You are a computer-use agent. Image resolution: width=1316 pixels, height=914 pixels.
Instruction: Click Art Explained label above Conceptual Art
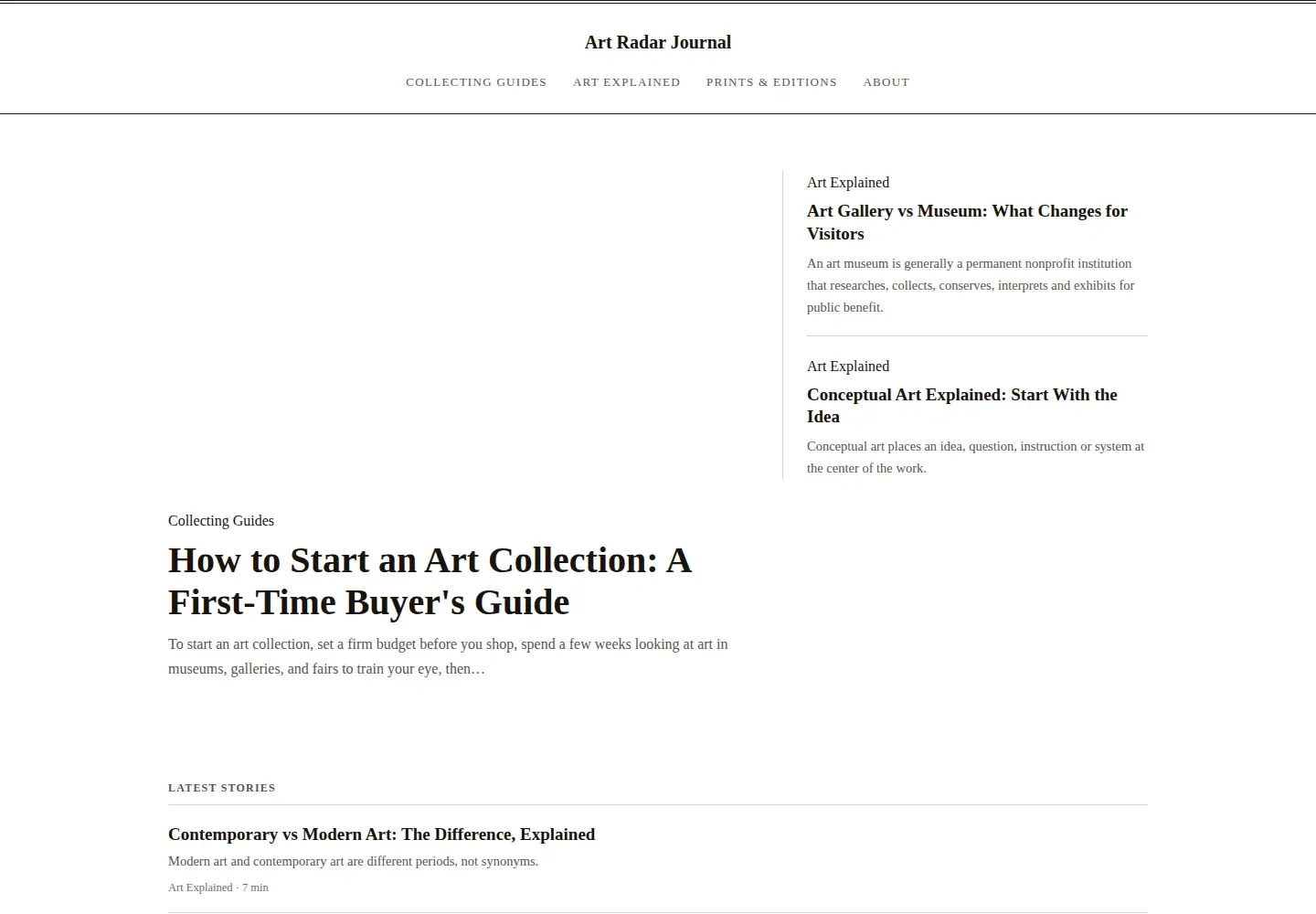pyautogui.click(x=848, y=367)
